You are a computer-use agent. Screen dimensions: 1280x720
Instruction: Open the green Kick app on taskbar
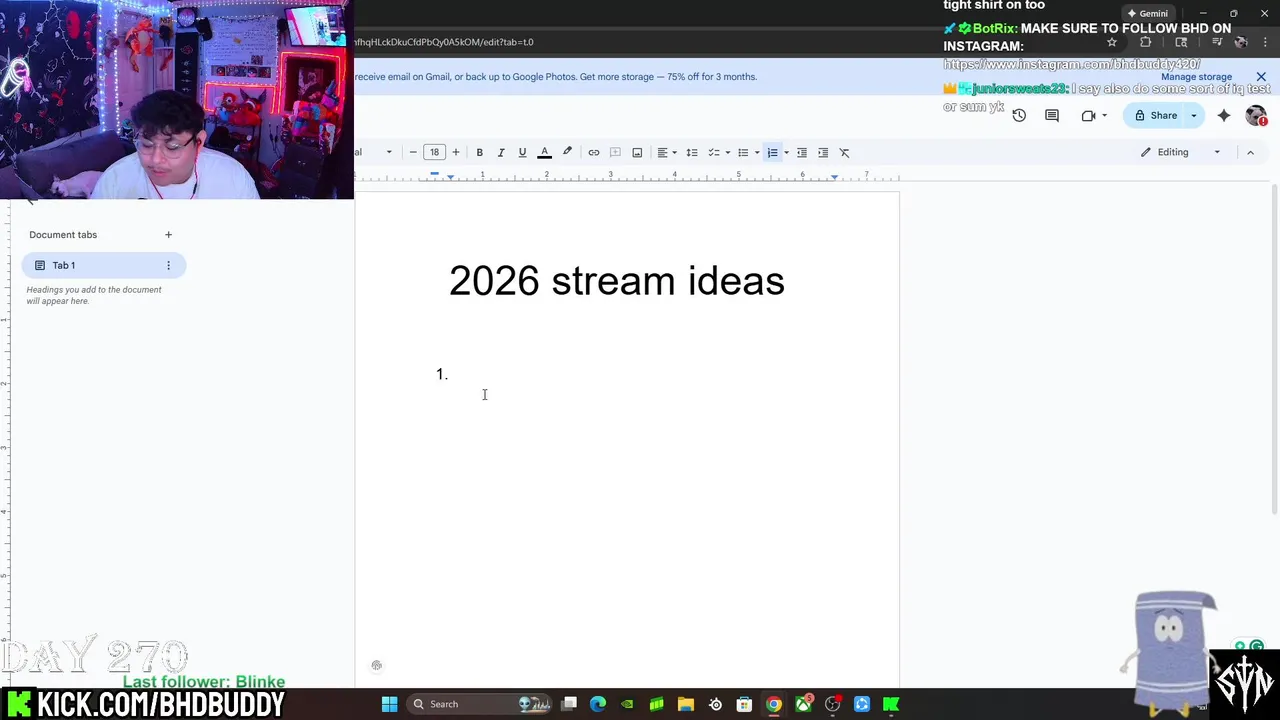pos(891,704)
